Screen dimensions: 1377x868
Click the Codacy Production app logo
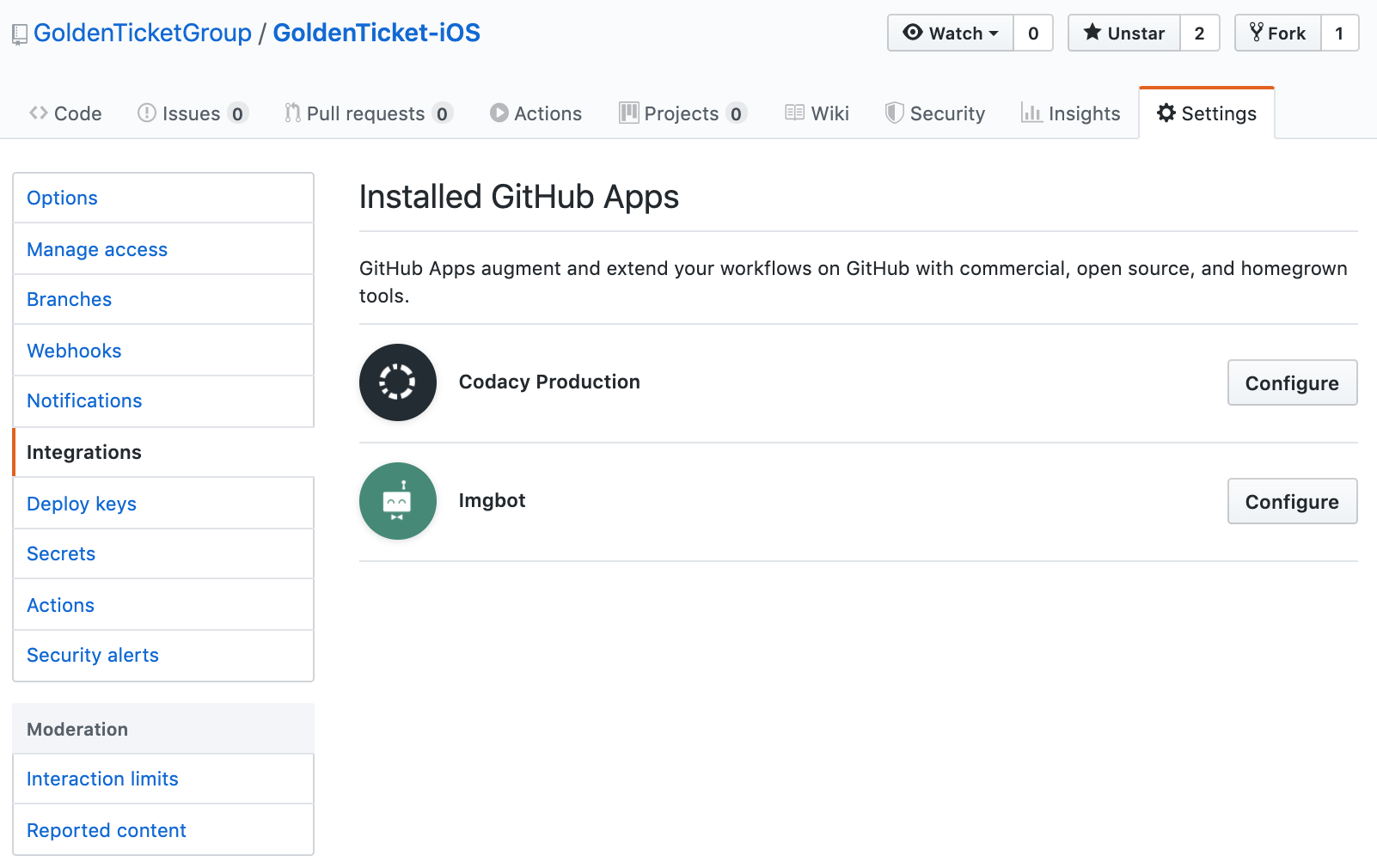pyautogui.click(x=398, y=382)
